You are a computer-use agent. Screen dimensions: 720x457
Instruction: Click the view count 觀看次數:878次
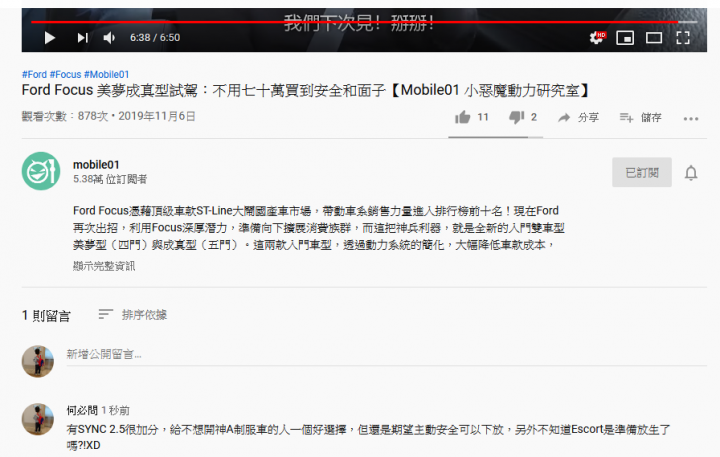[65, 116]
